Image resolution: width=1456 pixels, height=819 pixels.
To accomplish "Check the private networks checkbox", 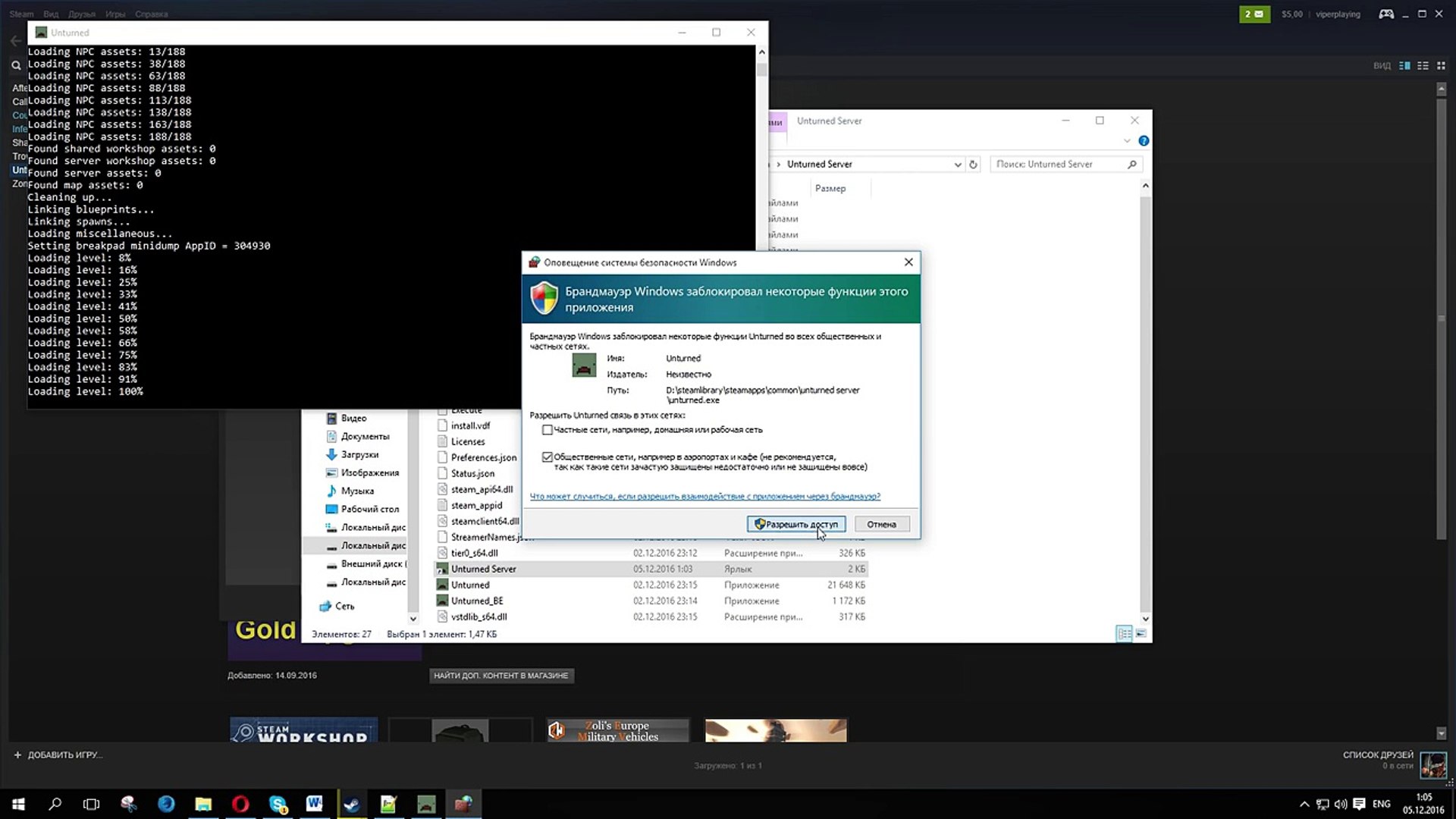I will tap(548, 430).
